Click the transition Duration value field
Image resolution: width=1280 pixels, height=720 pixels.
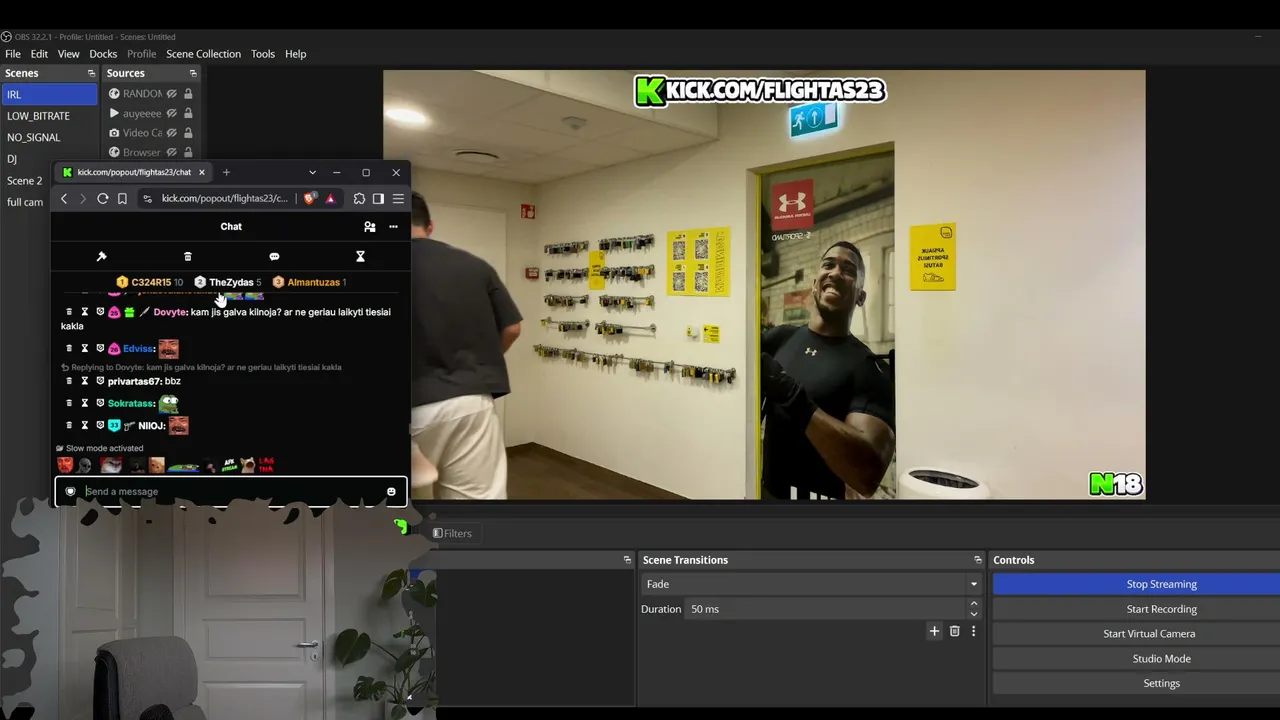(x=826, y=609)
